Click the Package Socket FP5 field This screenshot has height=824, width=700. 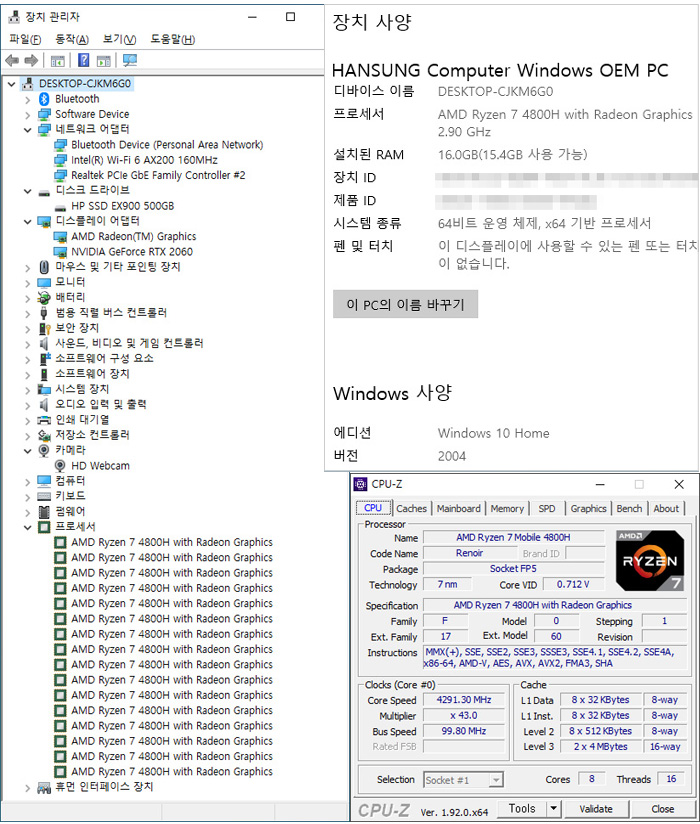tap(513, 569)
